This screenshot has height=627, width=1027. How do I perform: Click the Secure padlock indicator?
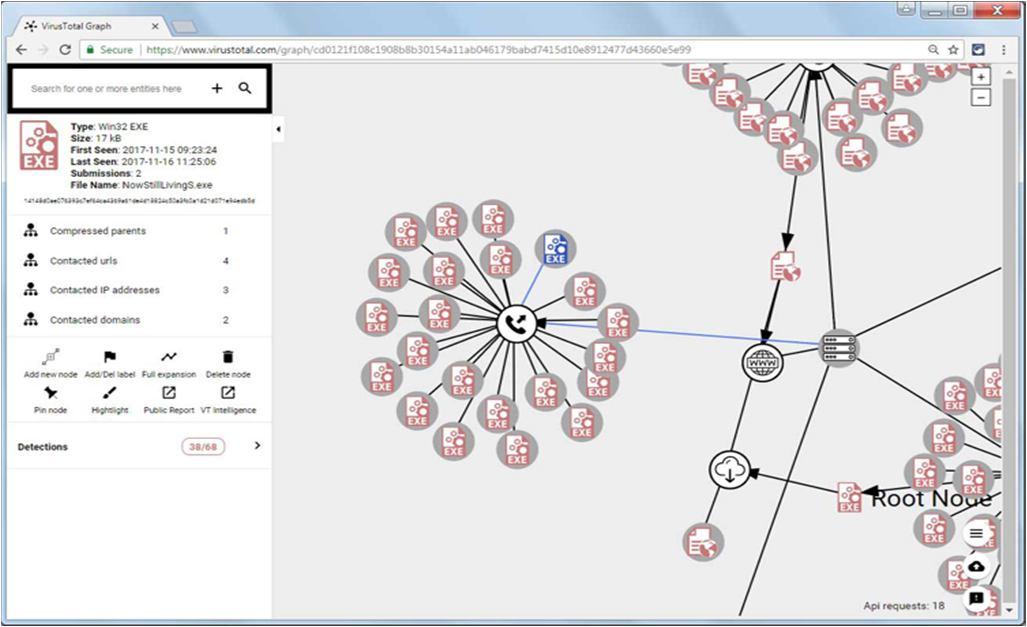pos(109,50)
